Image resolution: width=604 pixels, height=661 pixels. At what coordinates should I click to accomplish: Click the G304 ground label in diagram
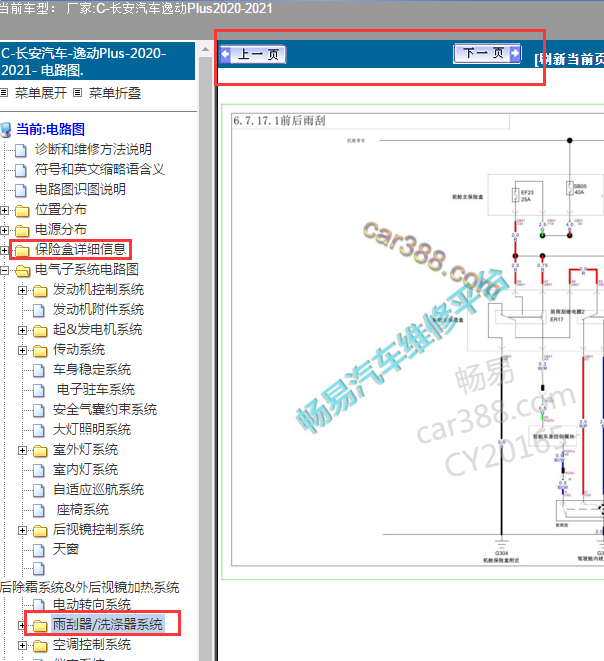coord(501,553)
